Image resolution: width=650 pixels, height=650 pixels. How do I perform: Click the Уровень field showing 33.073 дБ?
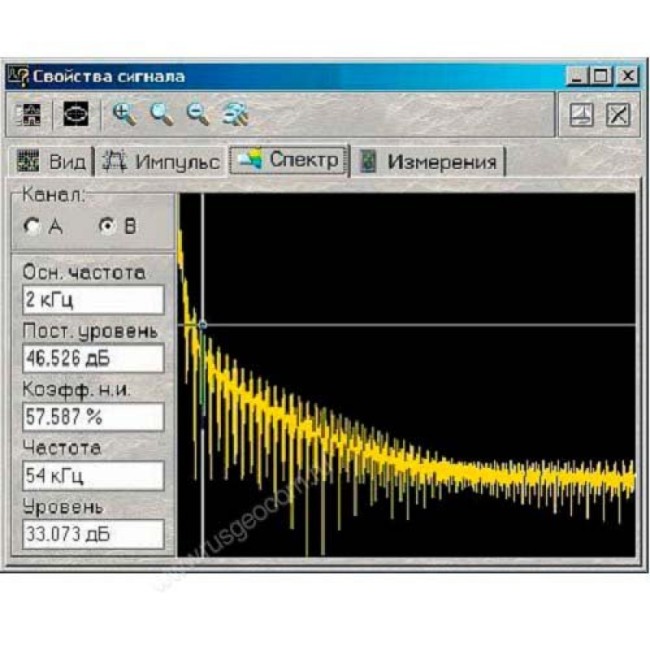pos(92,534)
